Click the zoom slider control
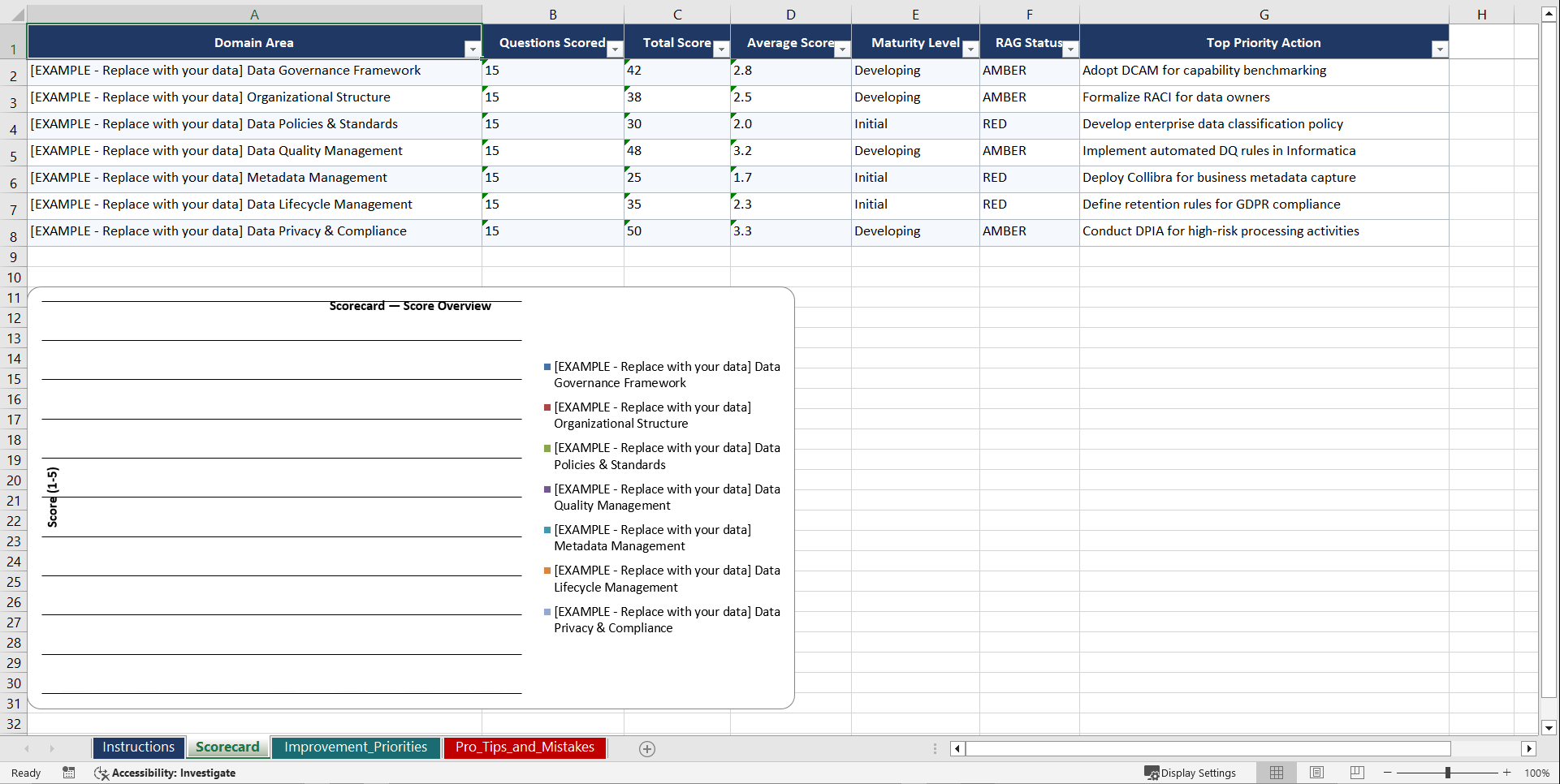Image resolution: width=1560 pixels, height=784 pixels. [1448, 773]
